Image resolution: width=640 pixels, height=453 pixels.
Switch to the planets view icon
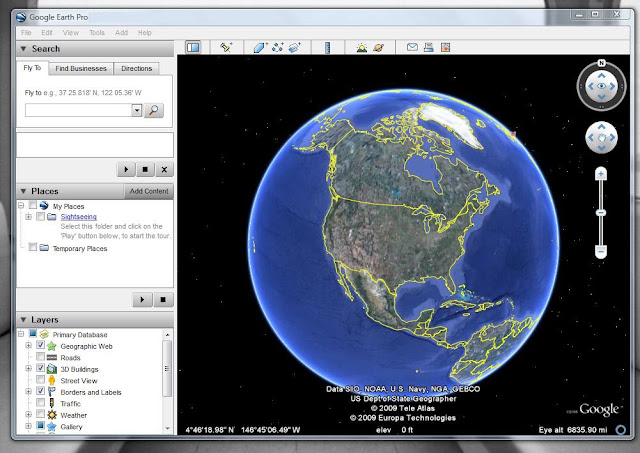click(x=378, y=48)
